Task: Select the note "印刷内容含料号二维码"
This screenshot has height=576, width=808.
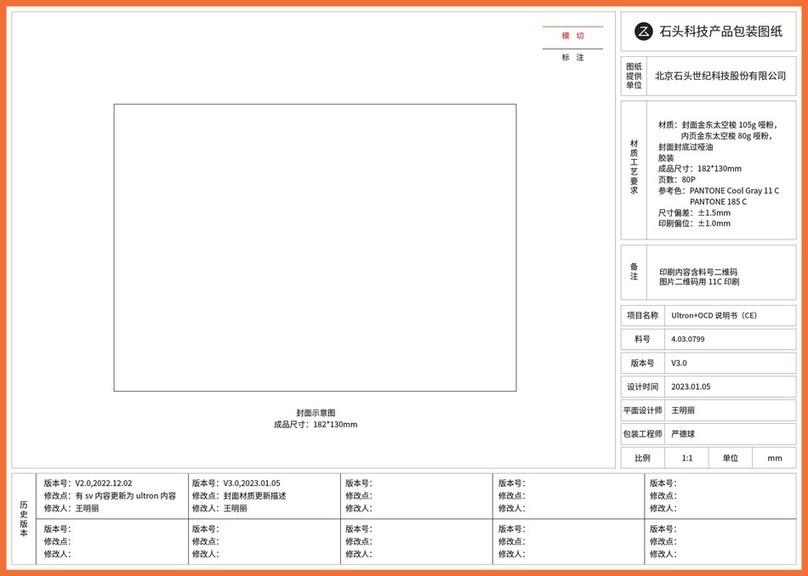Action: click(x=698, y=272)
